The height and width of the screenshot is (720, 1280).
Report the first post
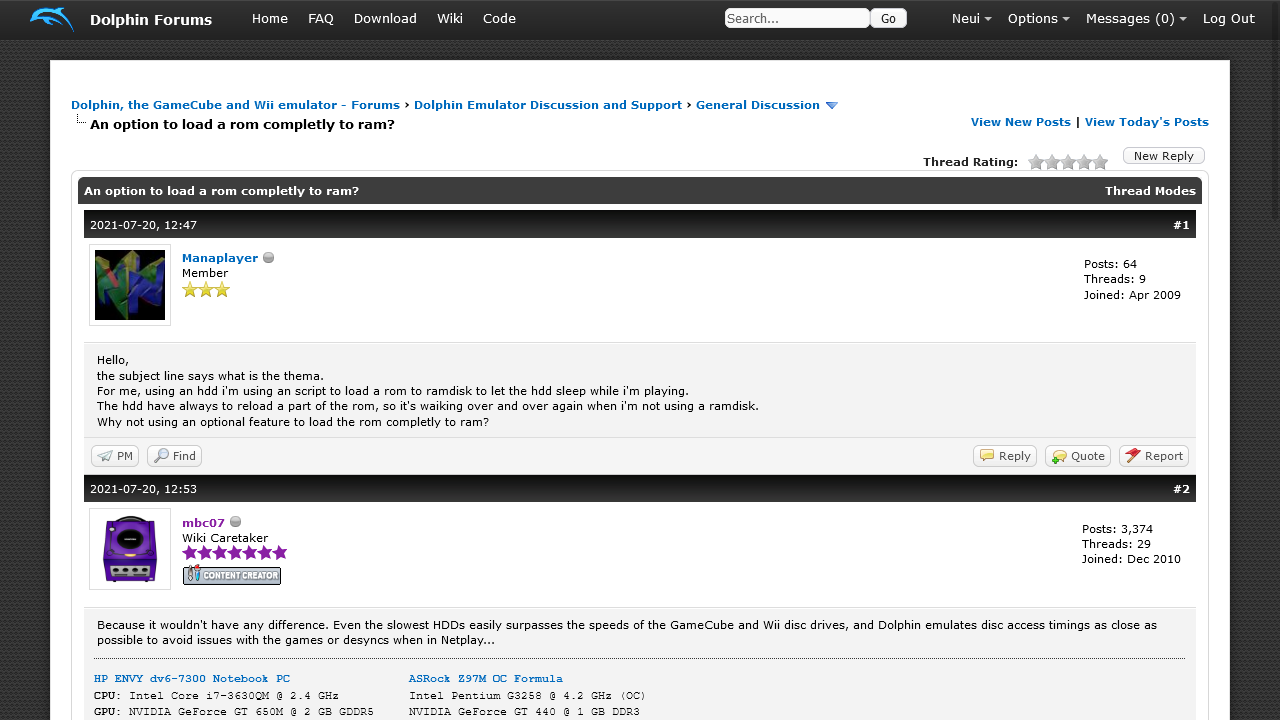coord(1154,456)
